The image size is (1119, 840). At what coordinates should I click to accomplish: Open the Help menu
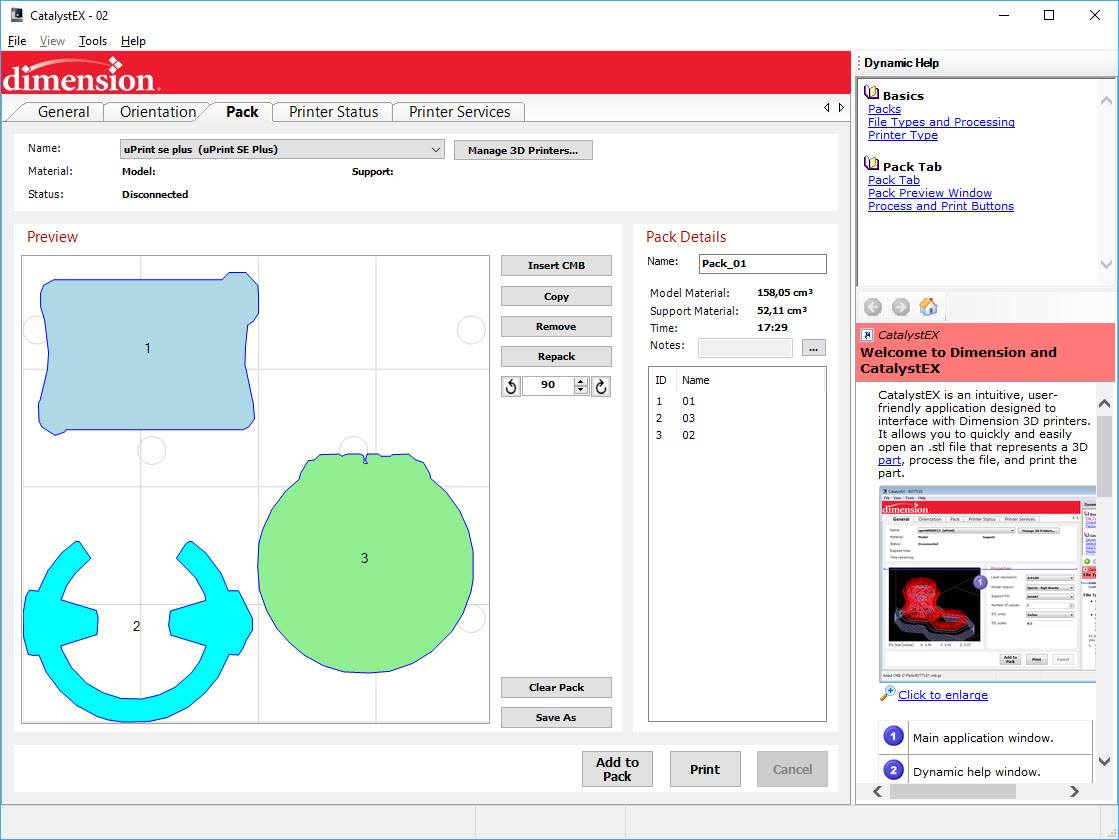tap(133, 41)
